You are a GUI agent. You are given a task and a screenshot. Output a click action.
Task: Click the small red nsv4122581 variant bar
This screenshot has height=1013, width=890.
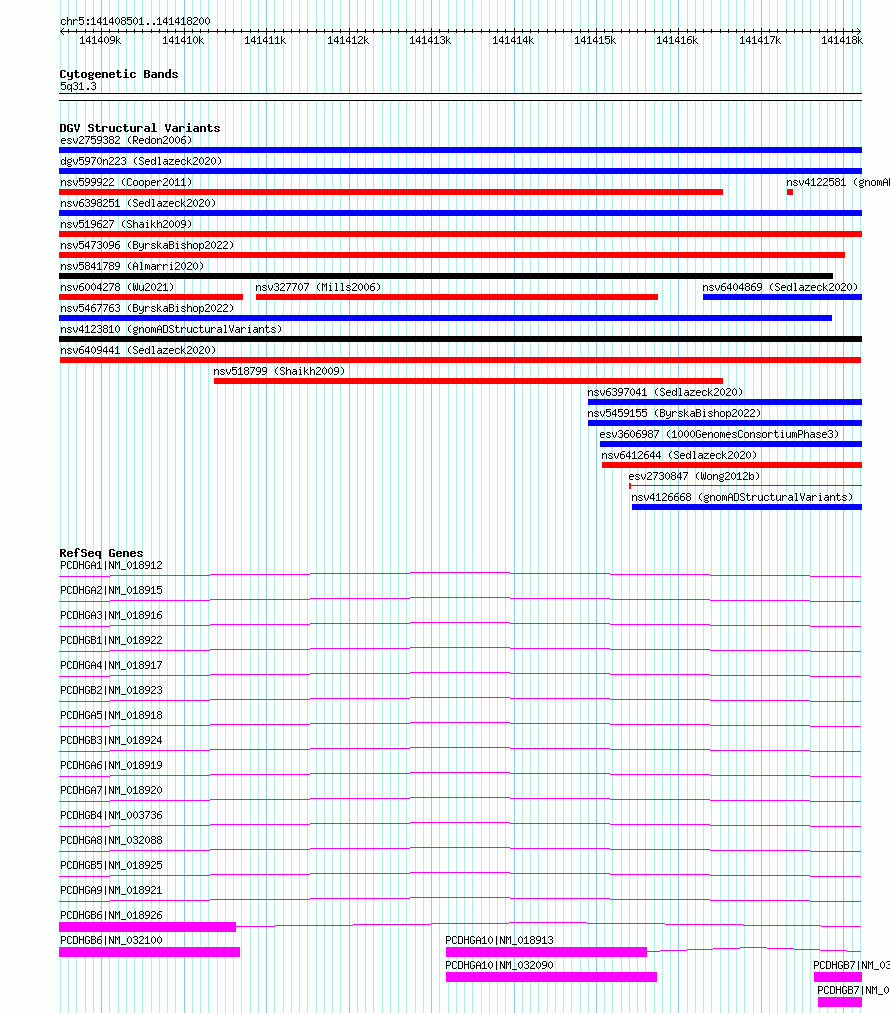click(x=790, y=192)
